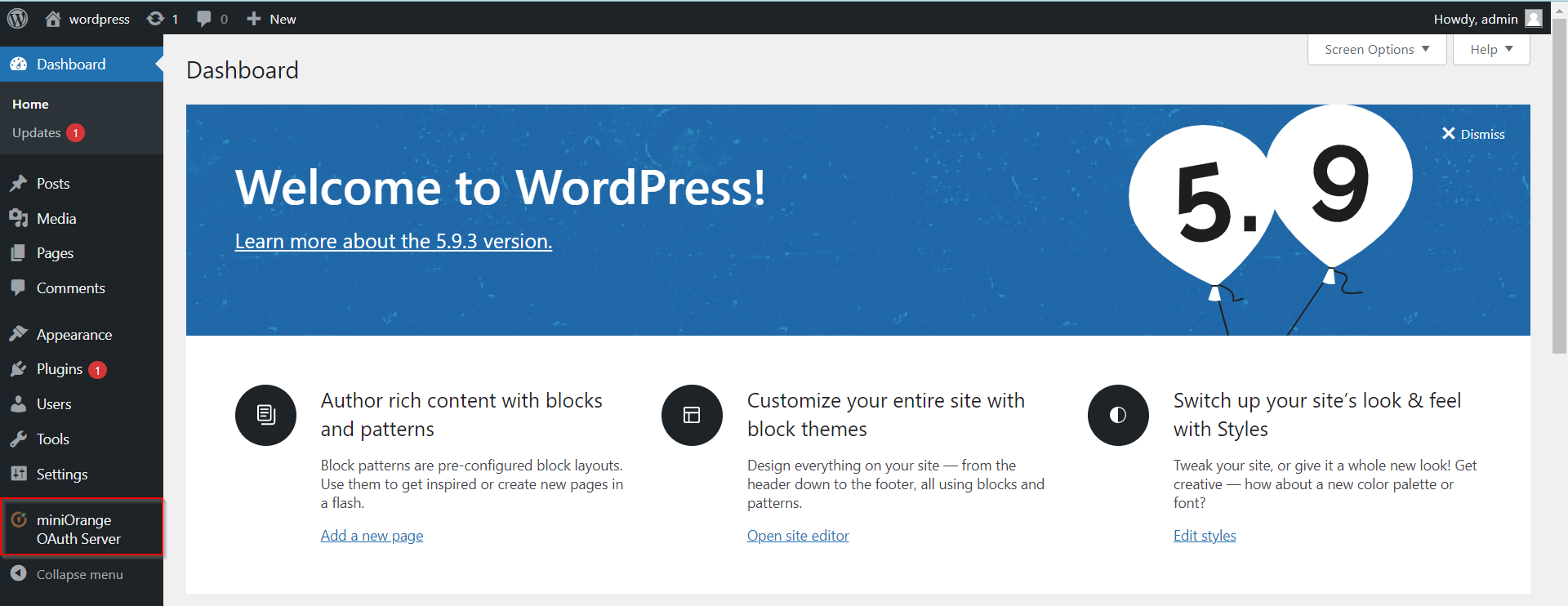Open the comments bubble icon in admin bar
Image resolution: width=1568 pixels, height=606 pixels.
coord(204,19)
